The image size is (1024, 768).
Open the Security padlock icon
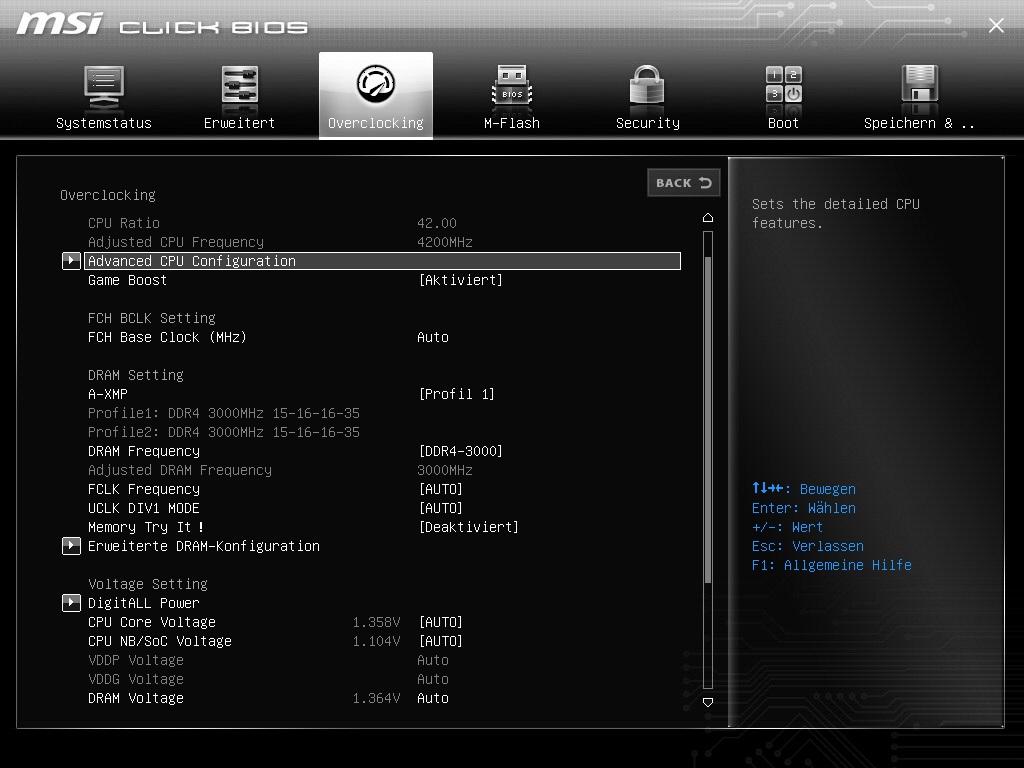tap(647, 84)
